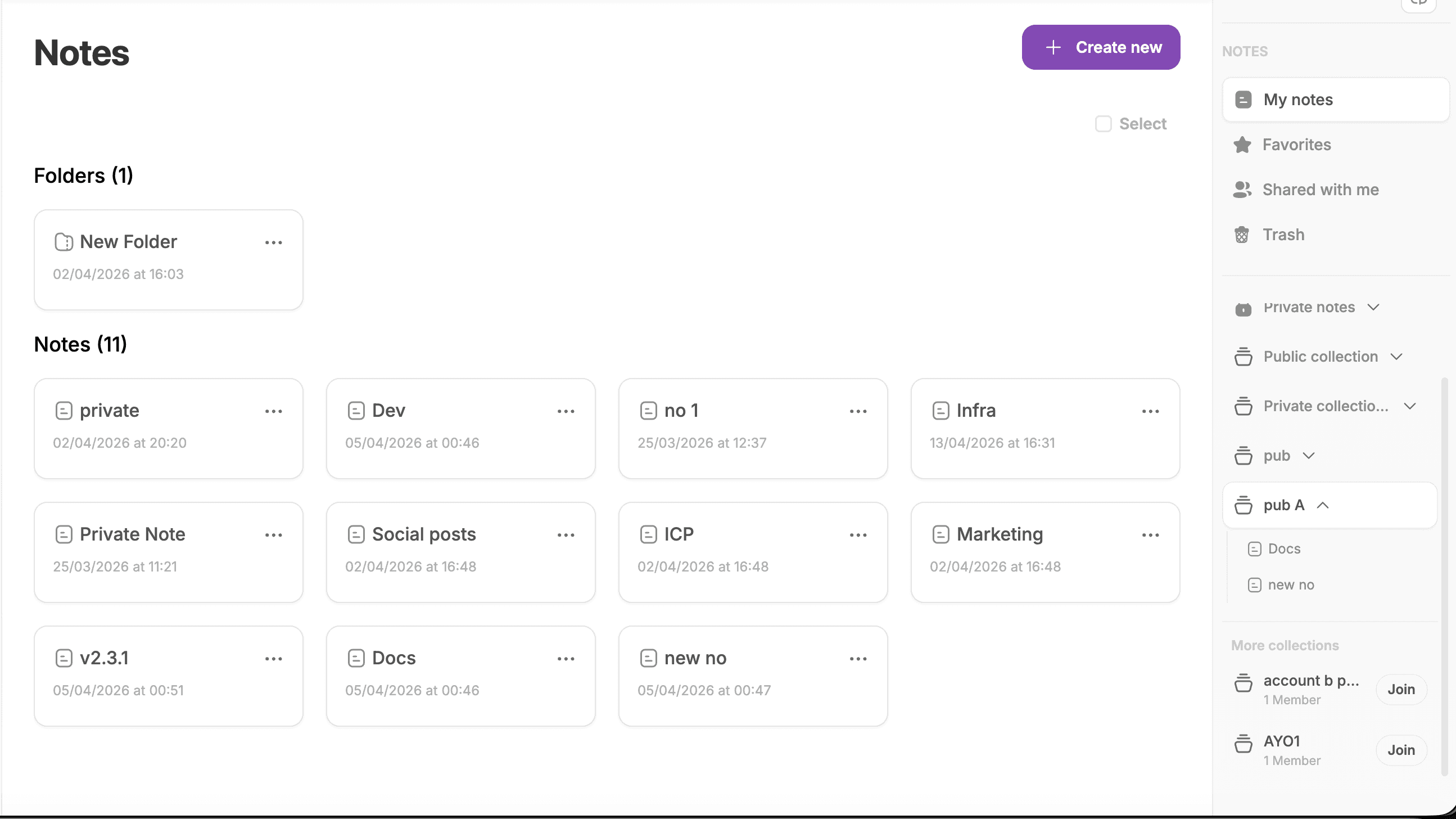Viewport: 1456px width, 819px height.
Task: Open the Trash bin icon in the sidebar
Action: pos(1242,235)
